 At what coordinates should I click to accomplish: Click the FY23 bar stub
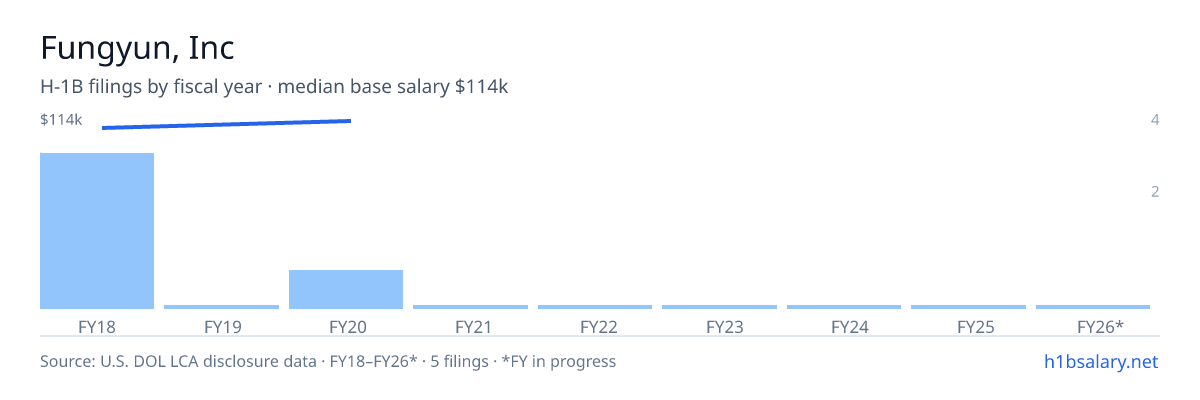719,307
